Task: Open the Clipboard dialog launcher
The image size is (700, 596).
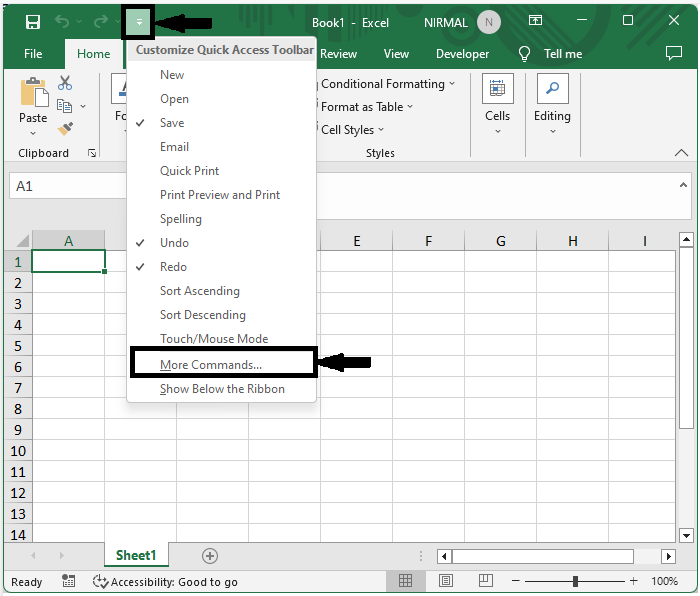Action: point(92,153)
